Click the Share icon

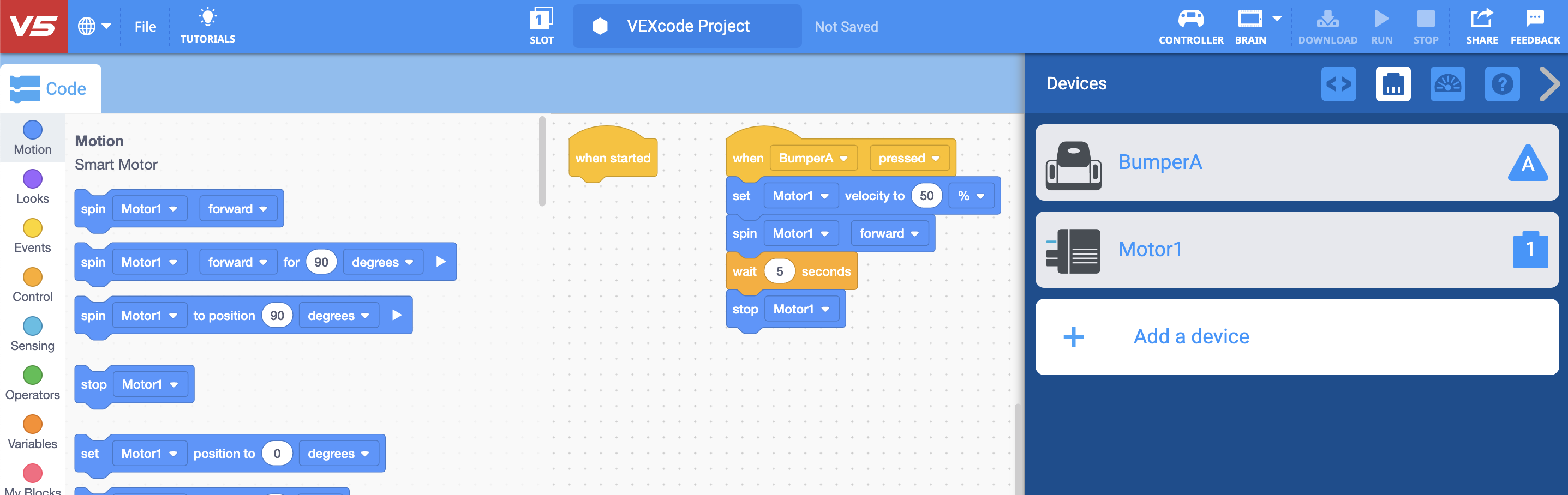tap(1481, 27)
